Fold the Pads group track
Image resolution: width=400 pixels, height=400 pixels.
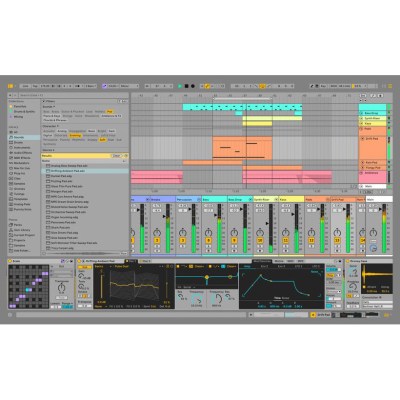(x=361, y=129)
